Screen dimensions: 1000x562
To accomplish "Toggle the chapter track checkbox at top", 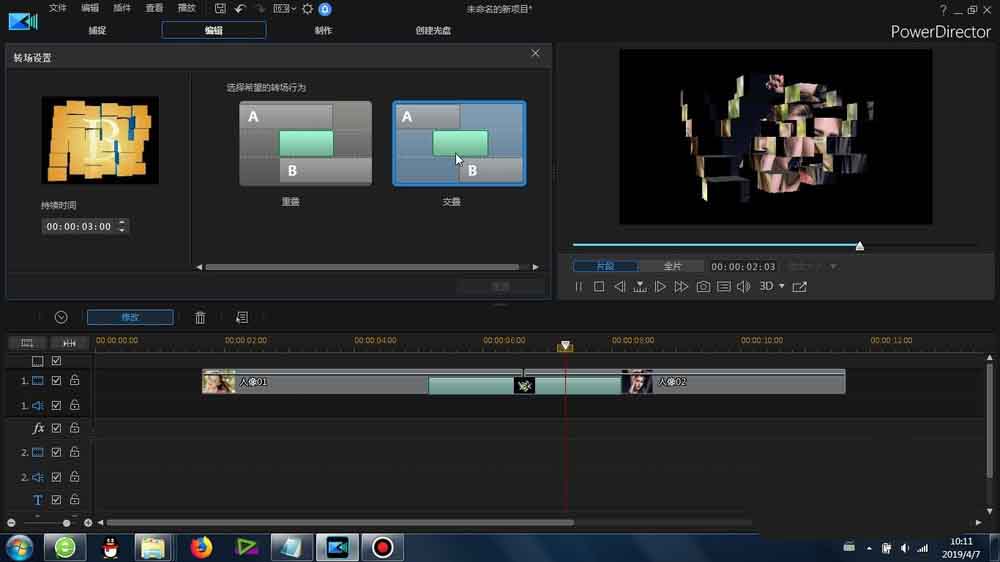I will [56, 360].
